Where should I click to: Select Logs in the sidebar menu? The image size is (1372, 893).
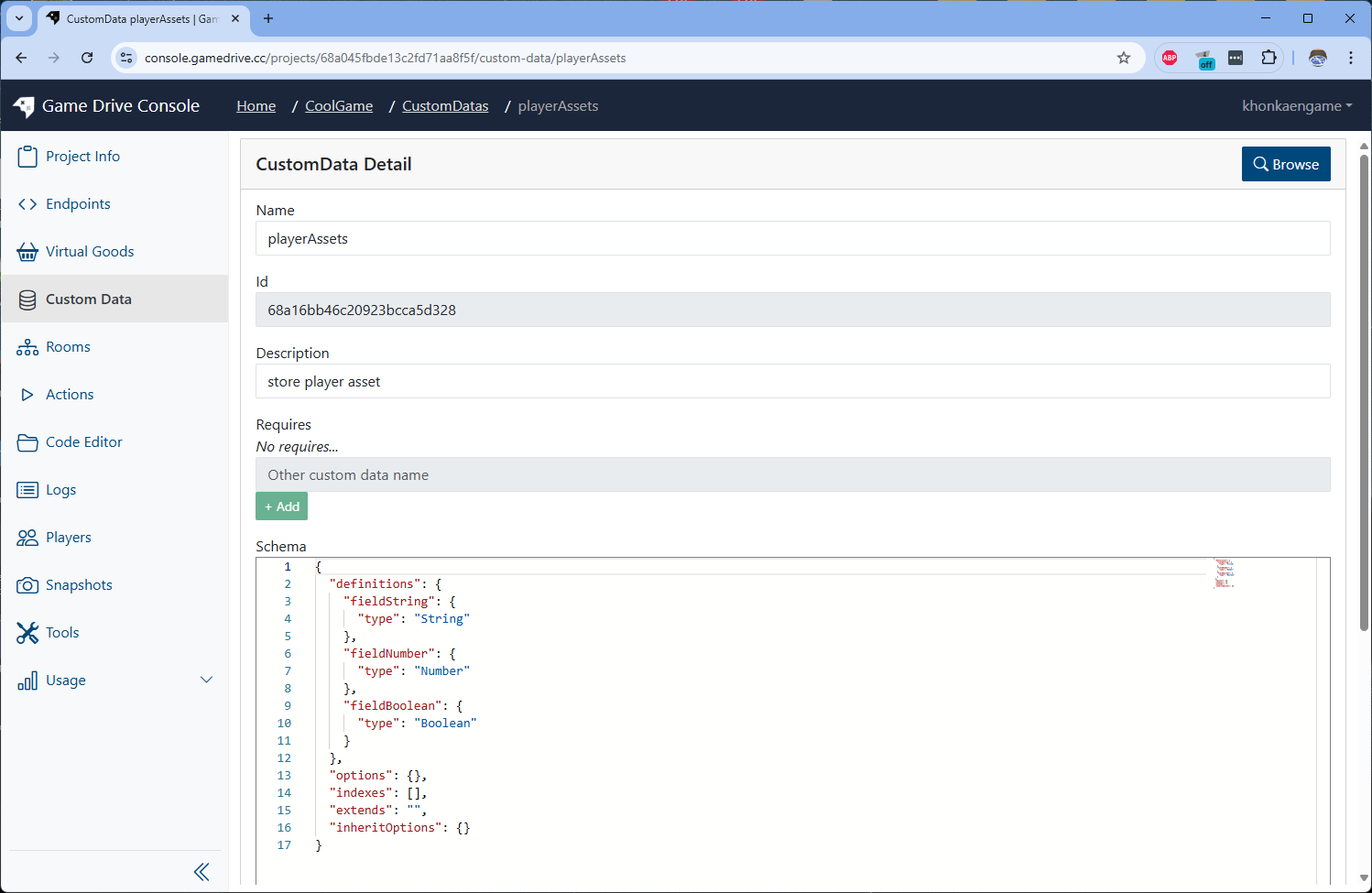pyautogui.click(x=60, y=490)
